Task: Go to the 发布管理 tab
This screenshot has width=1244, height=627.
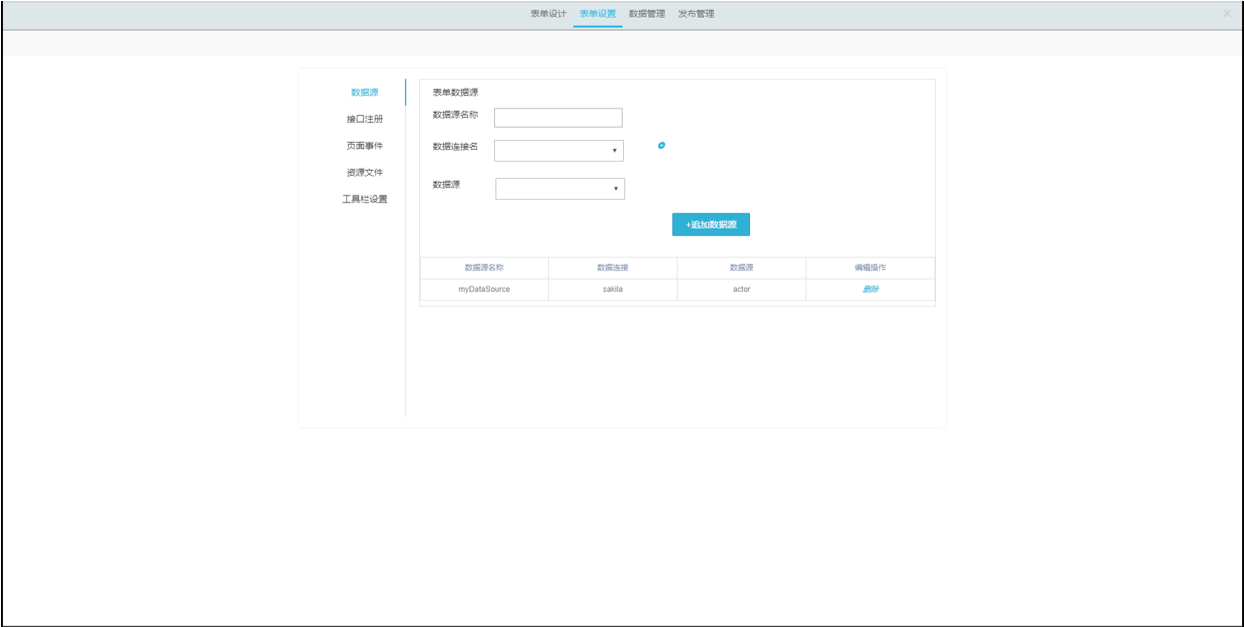Action: pyautogui.click(x=696, y=14)
